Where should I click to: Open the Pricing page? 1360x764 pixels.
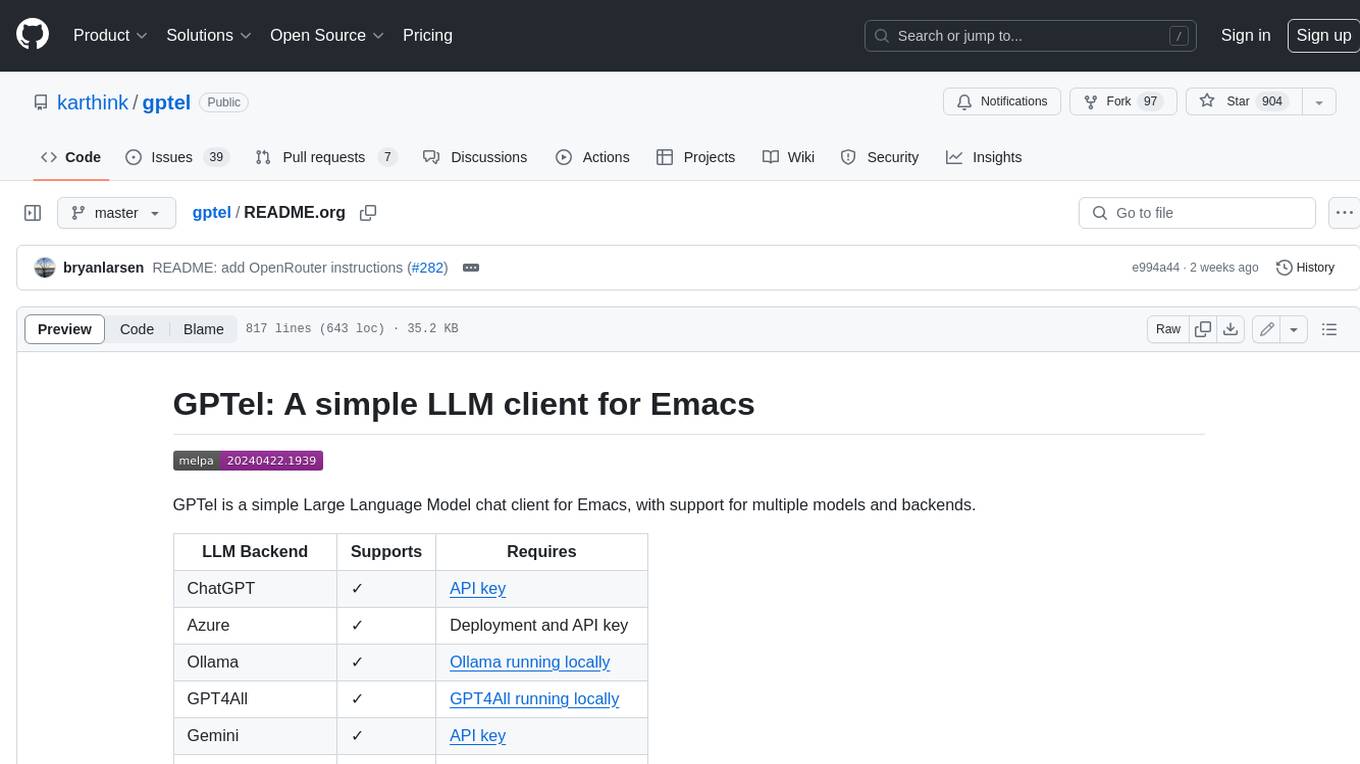click(x=427, y=35)
